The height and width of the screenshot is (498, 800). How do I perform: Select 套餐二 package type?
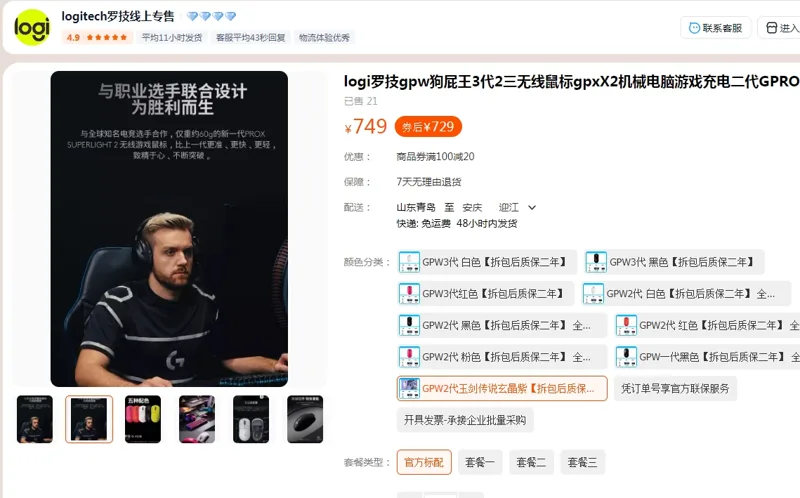pyautogui.click(x=531, y=462)
